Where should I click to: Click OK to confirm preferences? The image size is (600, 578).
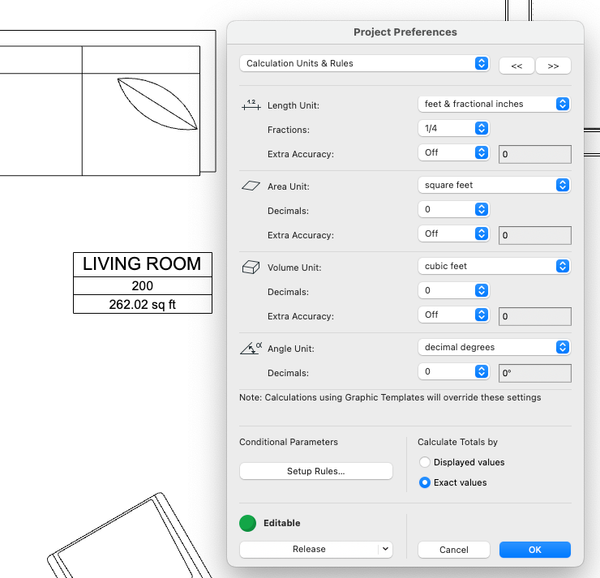click(x=535, y=549)
